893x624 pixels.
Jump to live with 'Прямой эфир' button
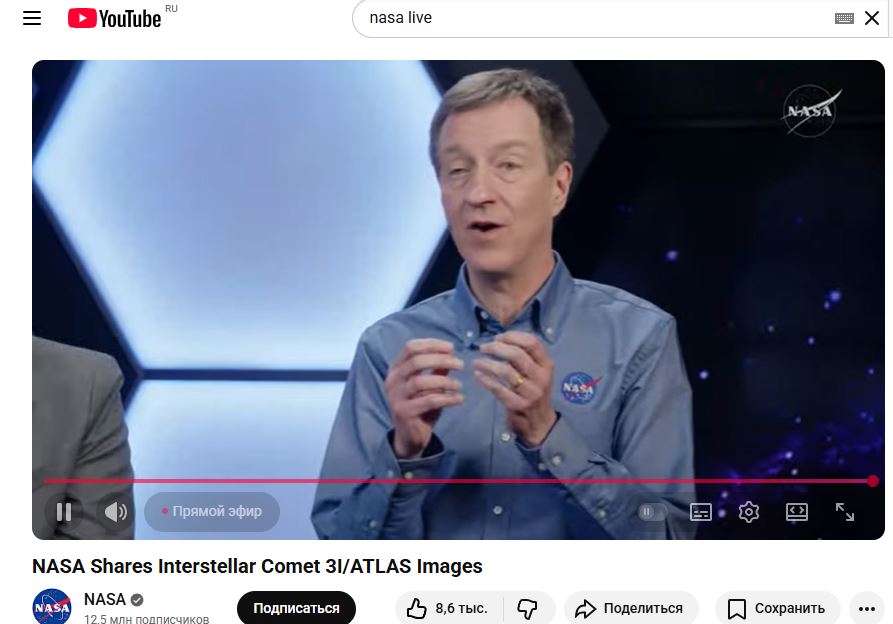[212, 512]
